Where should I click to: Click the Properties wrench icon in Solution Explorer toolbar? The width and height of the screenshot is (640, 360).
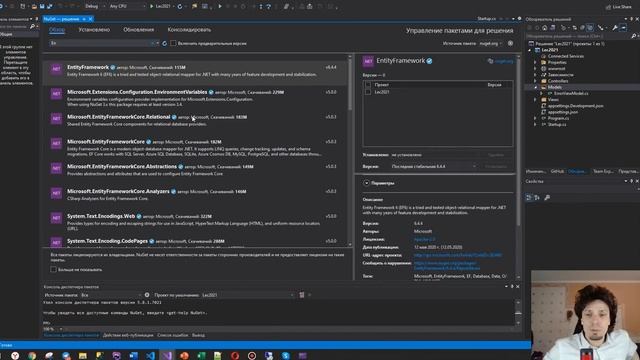point(615,28)
